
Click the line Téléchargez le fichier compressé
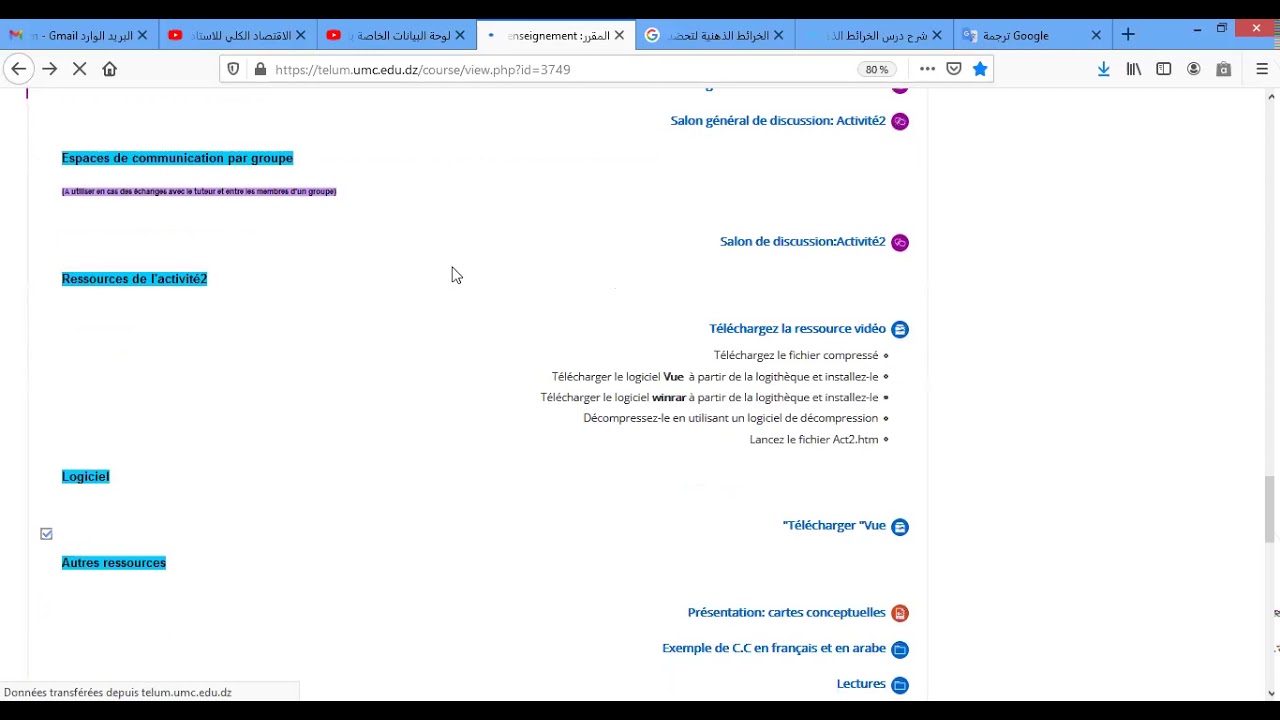tap(796, 355)
